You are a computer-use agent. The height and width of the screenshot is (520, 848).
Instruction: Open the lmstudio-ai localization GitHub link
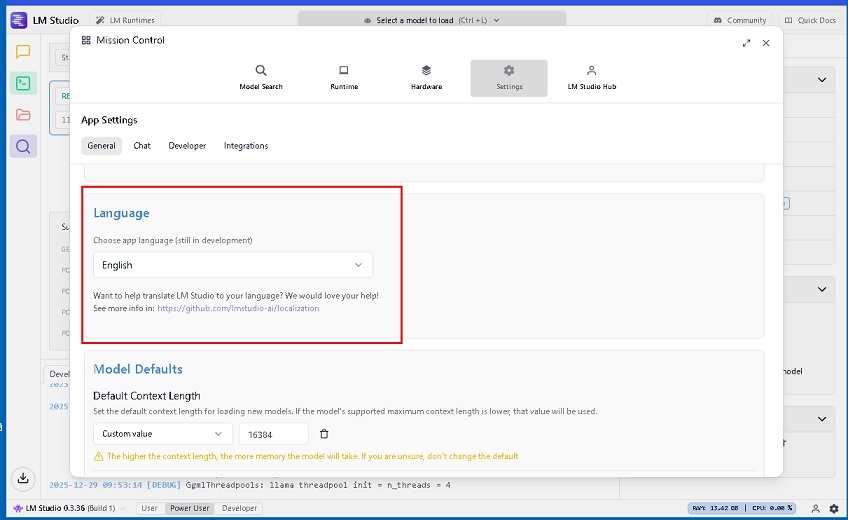(x=238, y=308)
